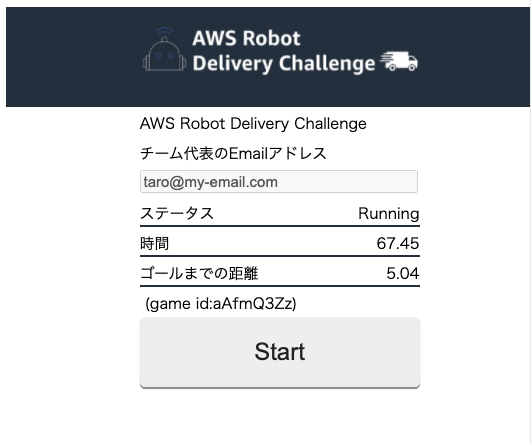
Task: Click the divider line under distance row
Action: [280, 286]
